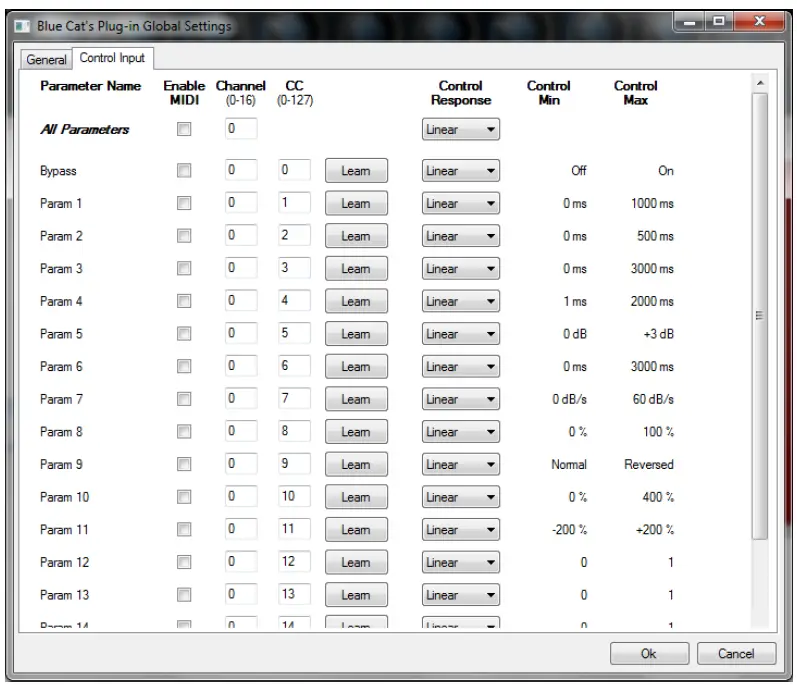Toggle Enable MIDI for Param 6
Screen dimensions: 797x685
[x=184, y=366]
